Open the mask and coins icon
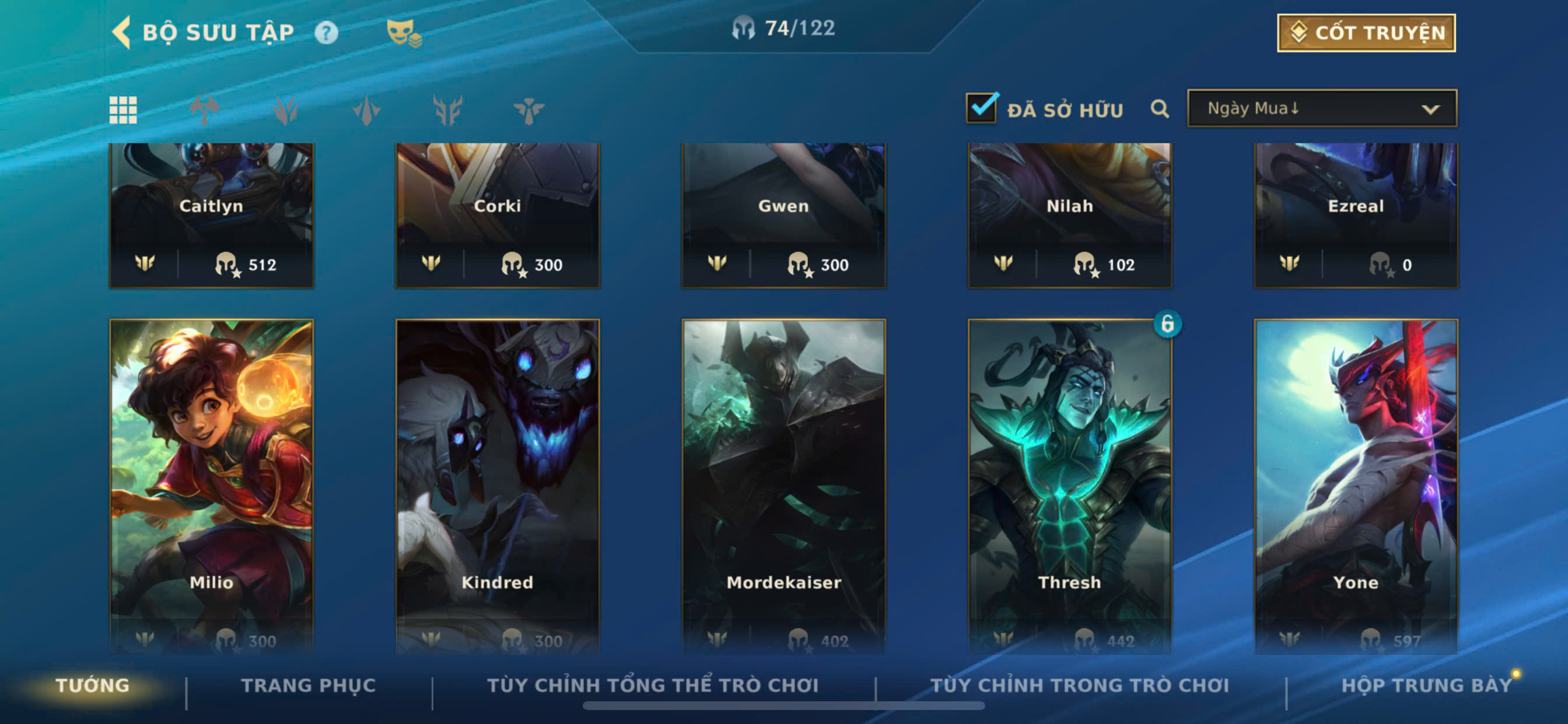Viewport: 1568px width, 724px height. pos(404,32)
